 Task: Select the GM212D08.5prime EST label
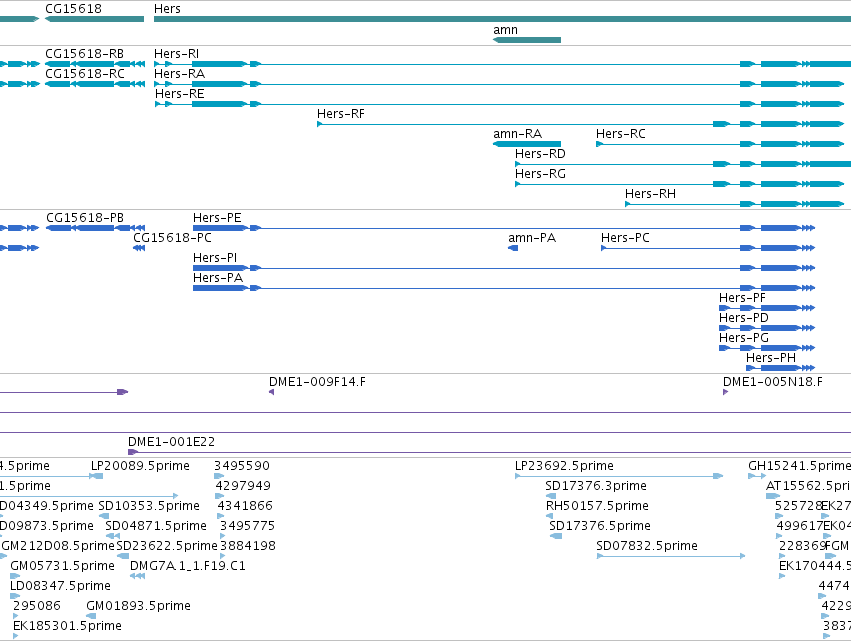pyautogui.click(x=58, y=547)
